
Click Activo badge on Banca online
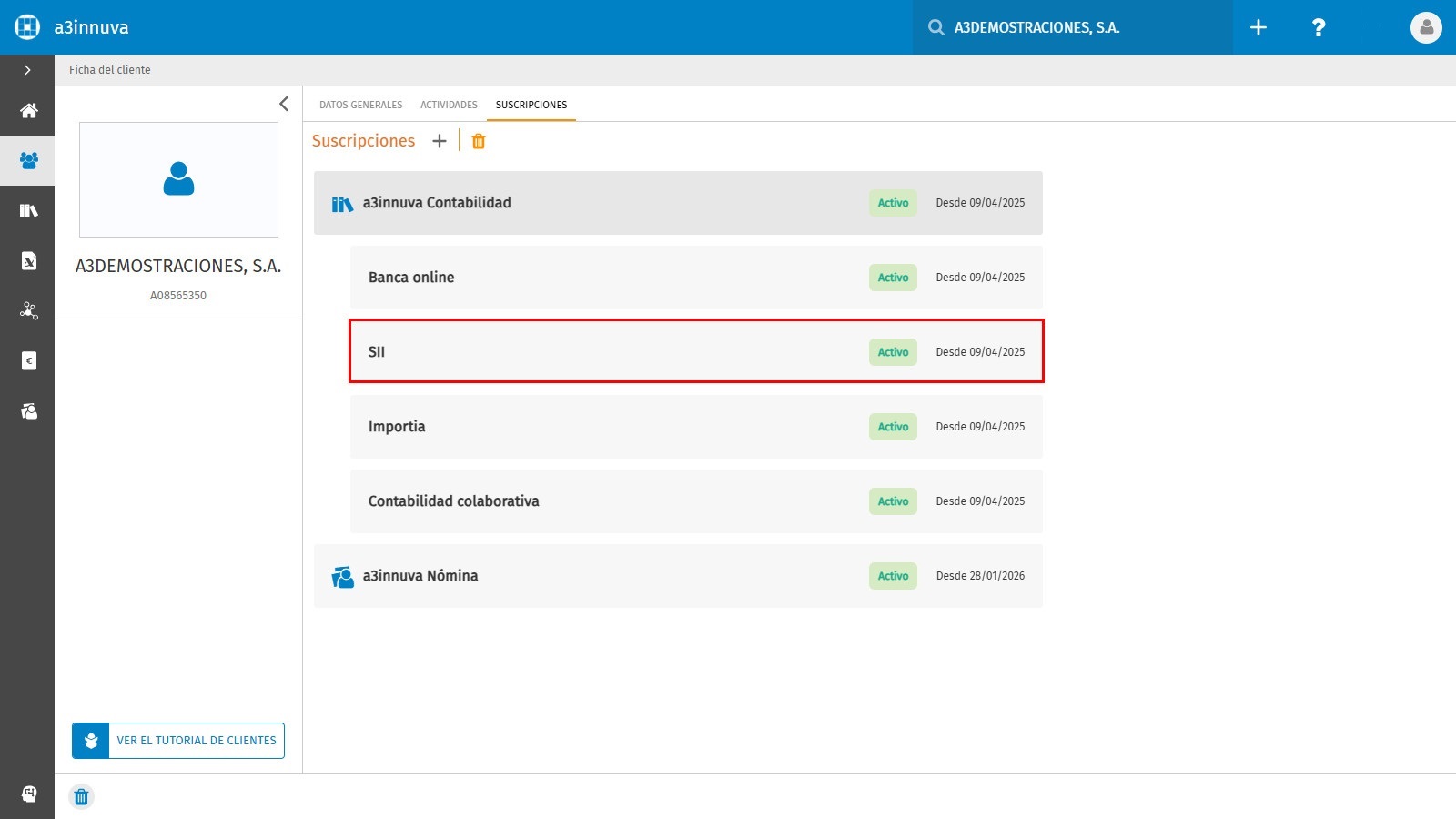893,278
